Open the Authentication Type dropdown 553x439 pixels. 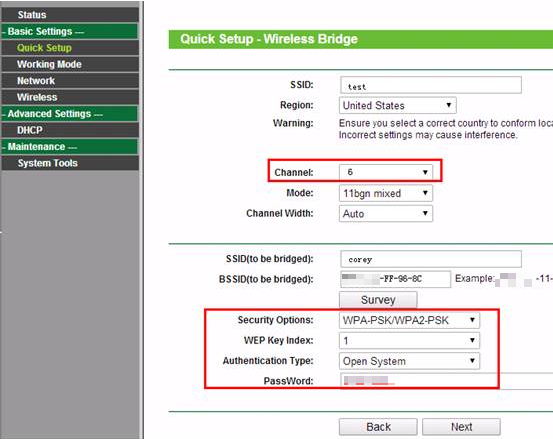click(x=409, y=361)
